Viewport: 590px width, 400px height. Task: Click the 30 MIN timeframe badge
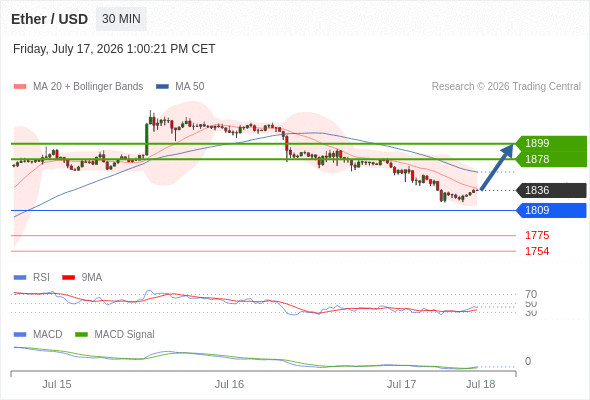point(121,19)
